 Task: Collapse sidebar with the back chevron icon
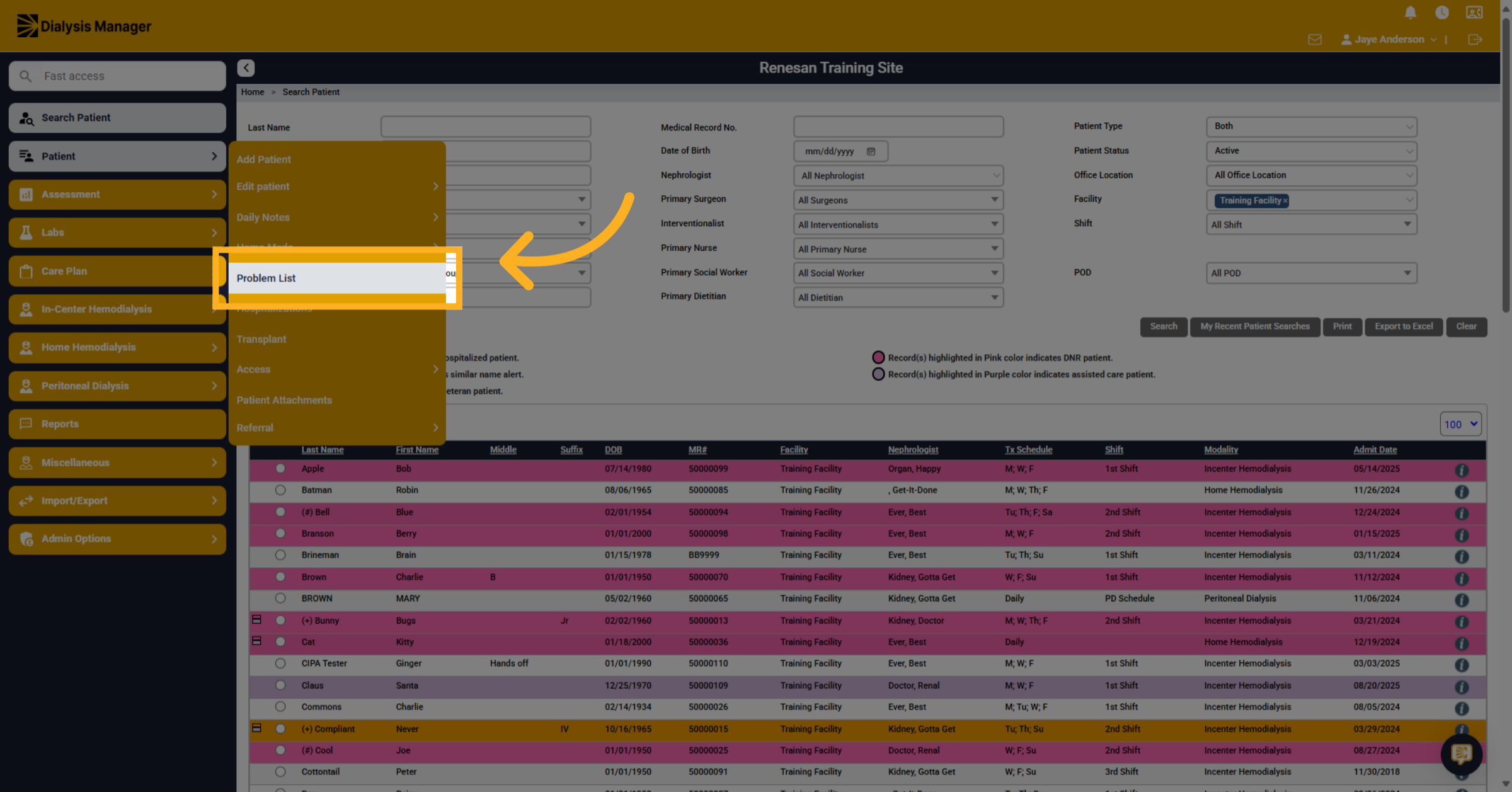point(246,67)
